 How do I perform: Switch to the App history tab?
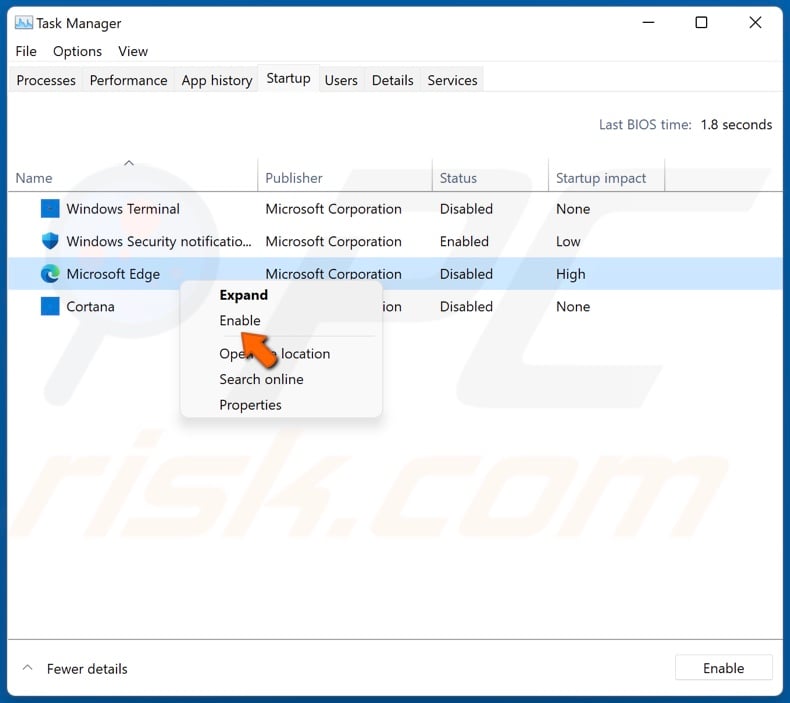click(217, 80)
